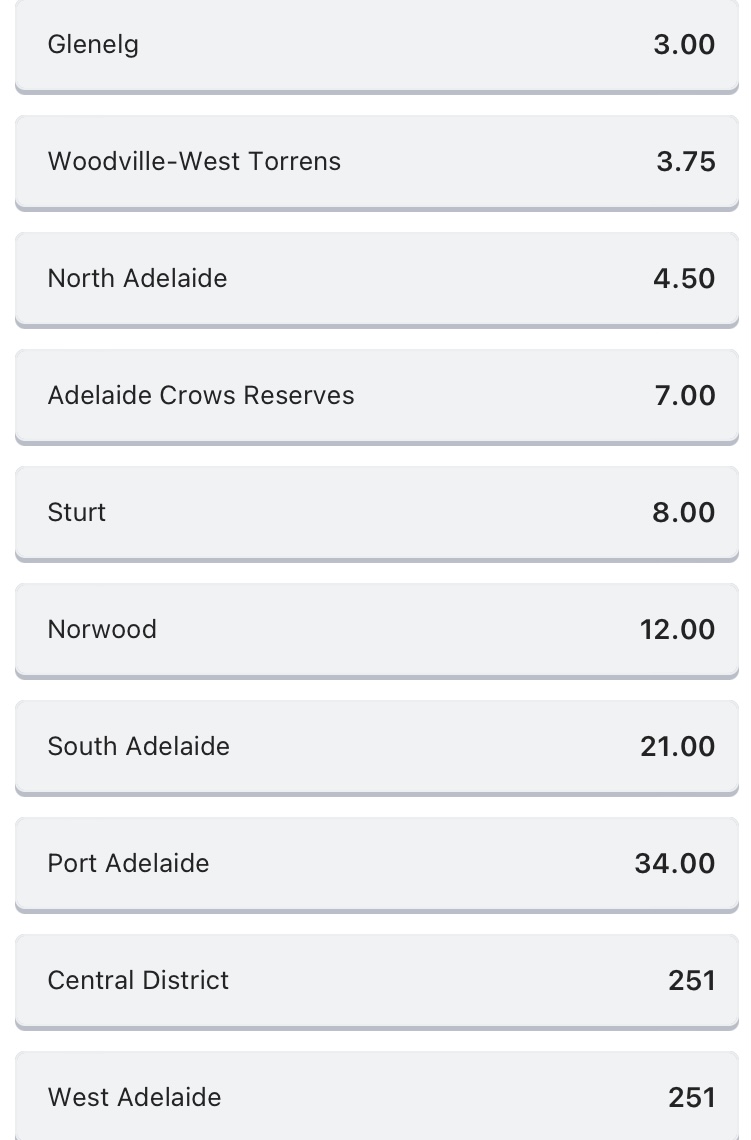Select North Adelaide row
Image resolution: width=751 pixels, height=1140 pixels.
click(137, 278)
